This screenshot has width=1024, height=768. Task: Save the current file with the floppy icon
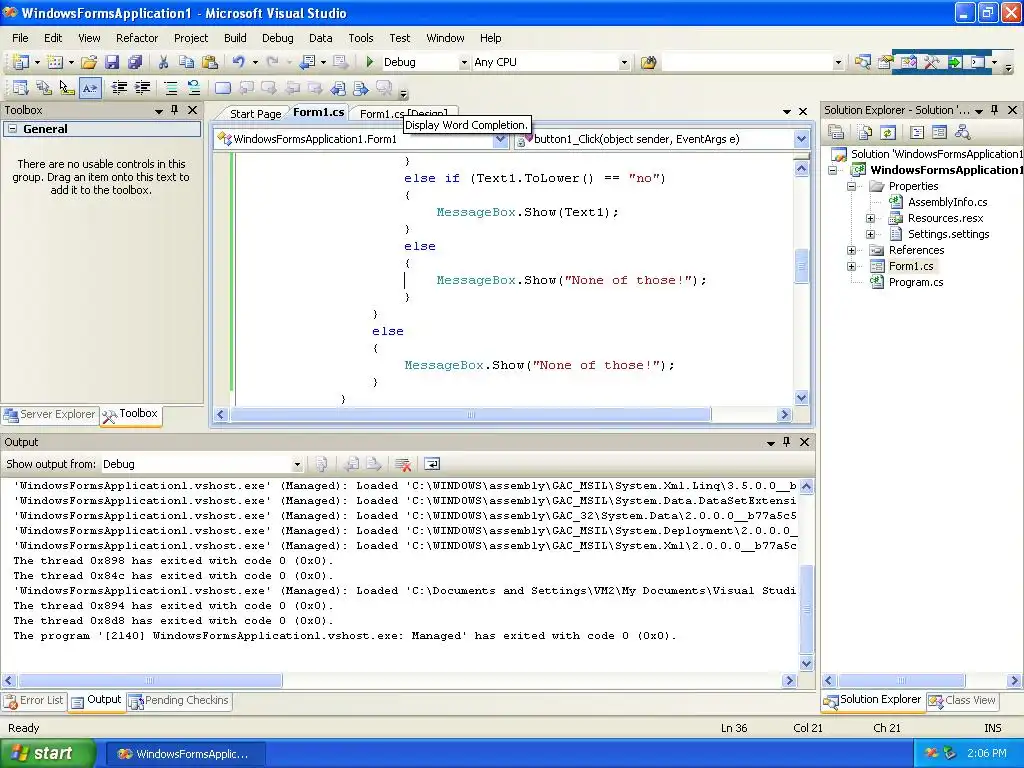click(112, 62)
